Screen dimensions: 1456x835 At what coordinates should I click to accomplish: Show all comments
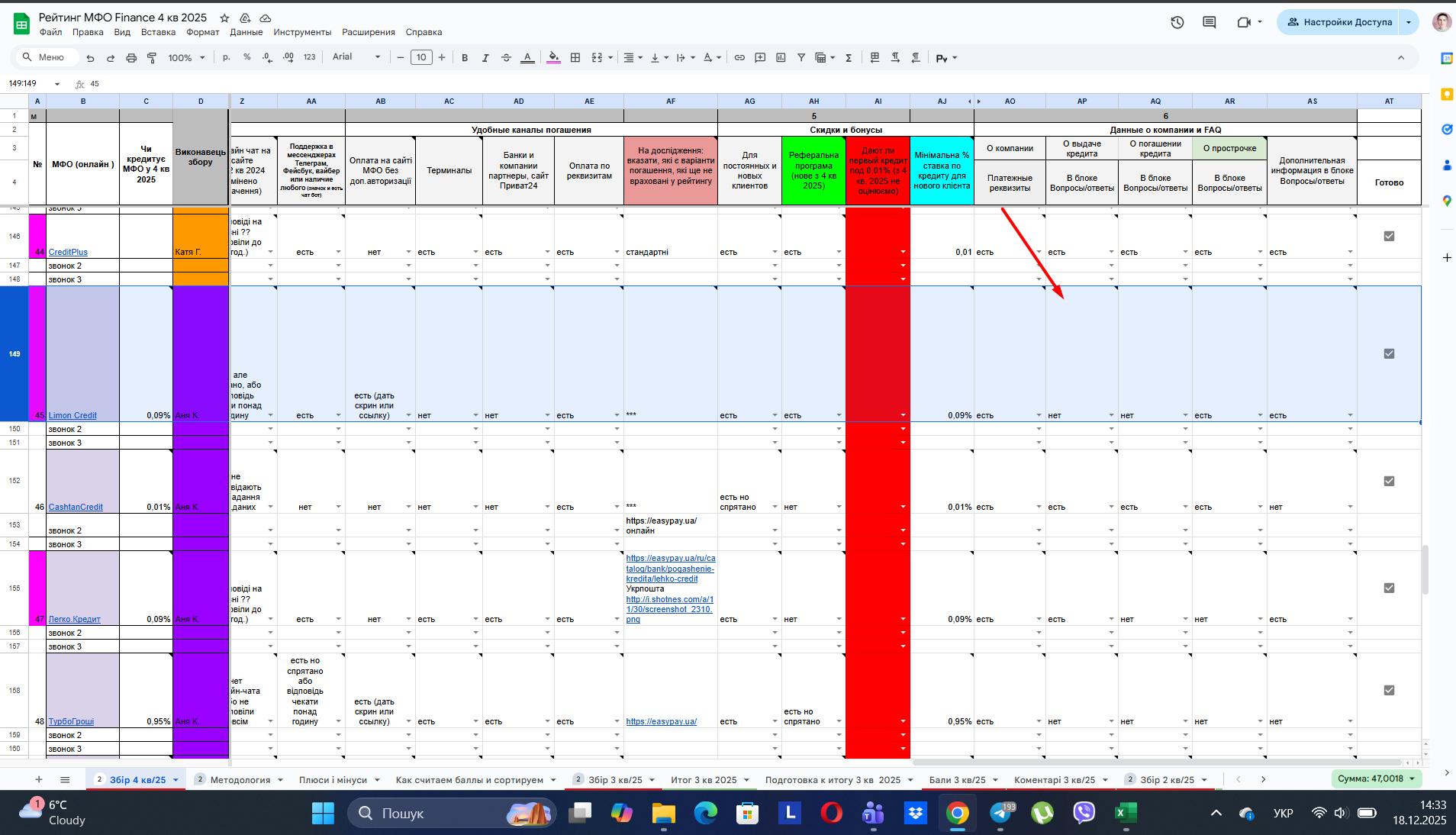point(1210,22)
